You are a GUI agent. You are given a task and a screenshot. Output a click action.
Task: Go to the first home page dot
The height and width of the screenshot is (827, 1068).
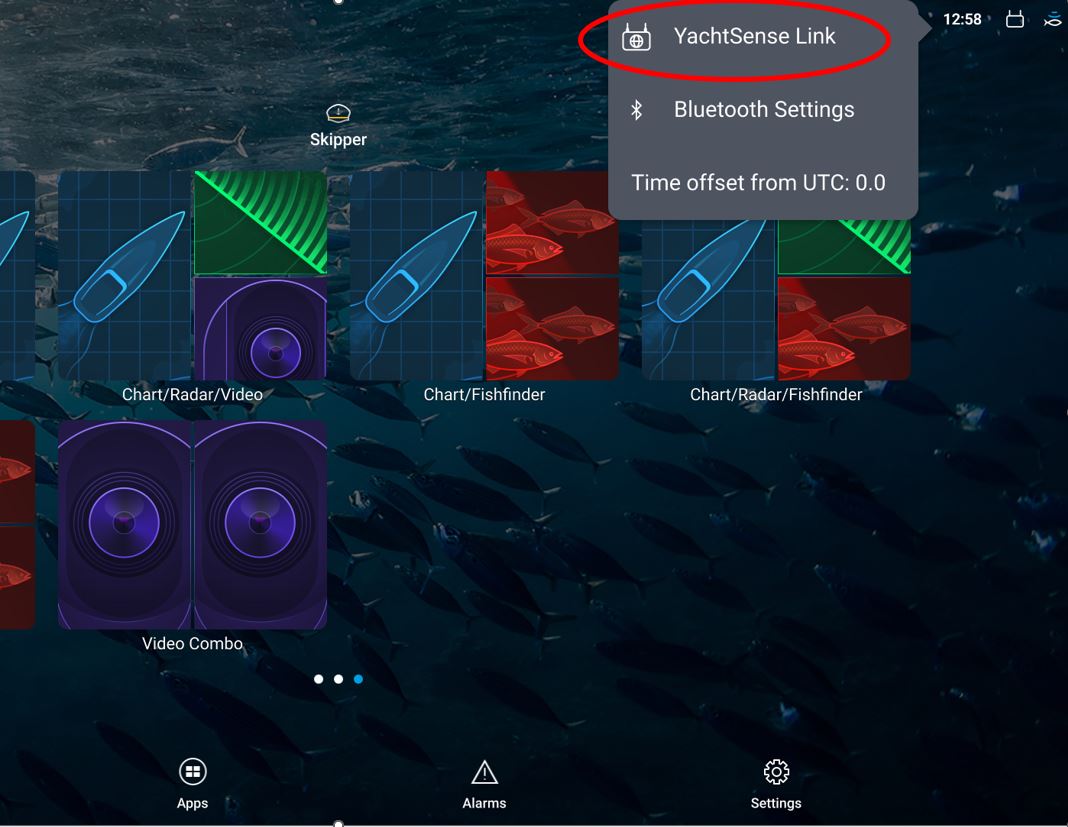point(318,679)
